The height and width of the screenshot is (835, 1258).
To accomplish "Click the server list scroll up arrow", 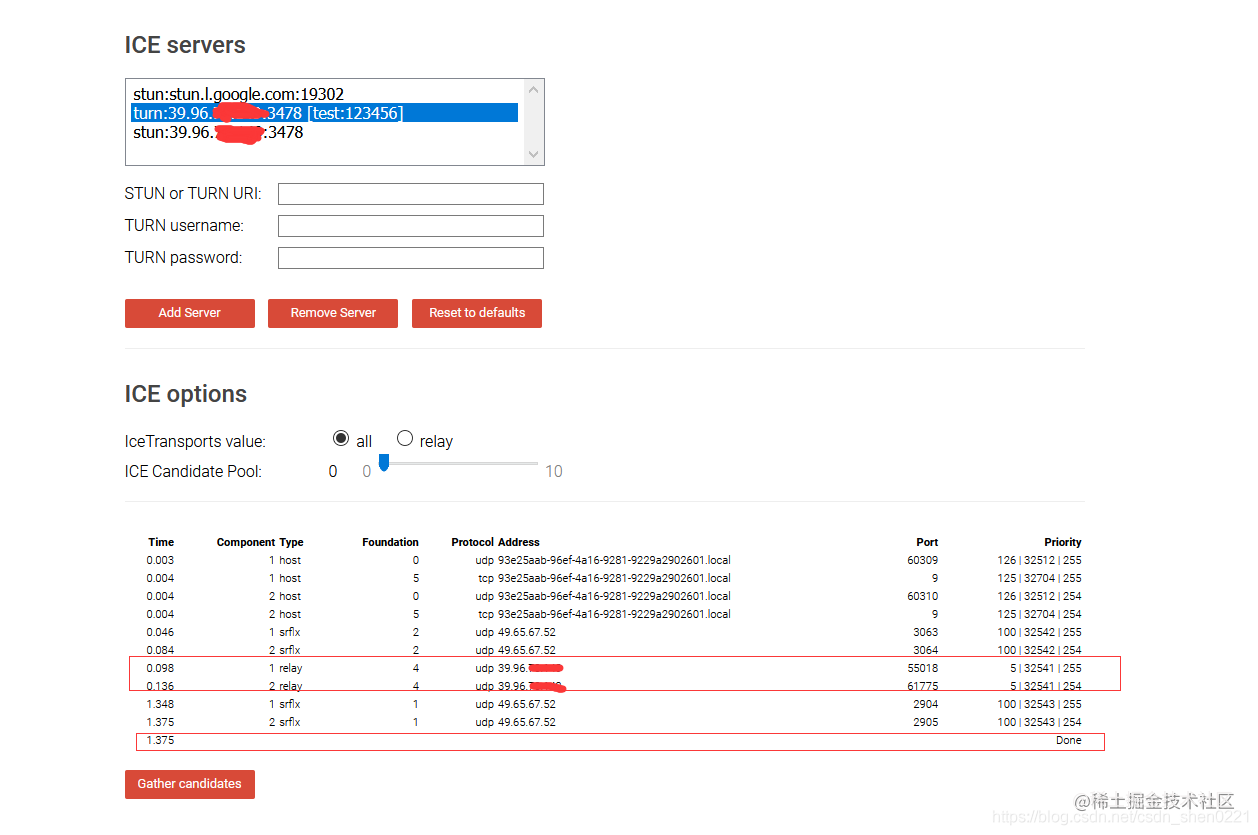I will coord(534,90).
